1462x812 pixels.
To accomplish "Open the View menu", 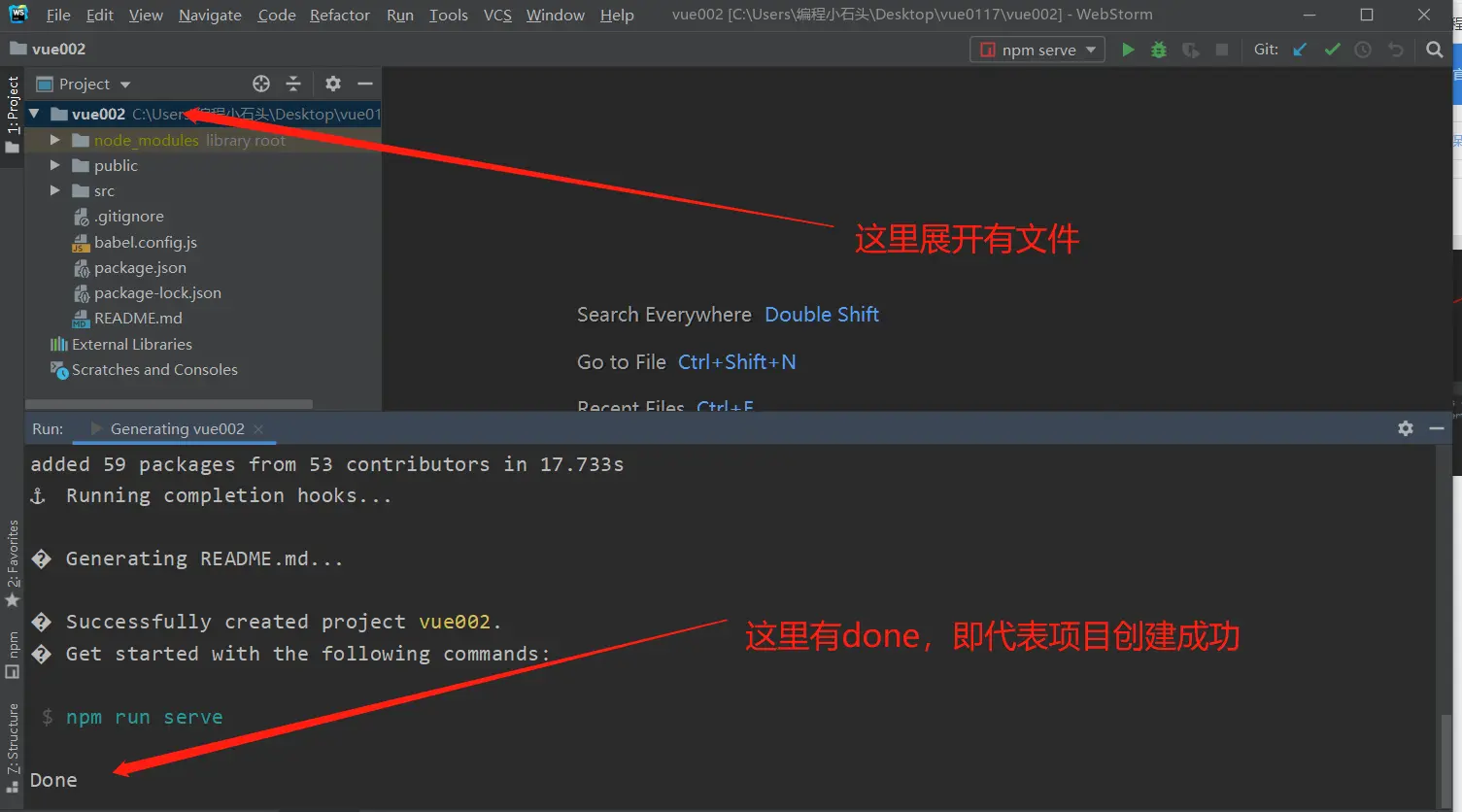I will (x=146, y=15).
